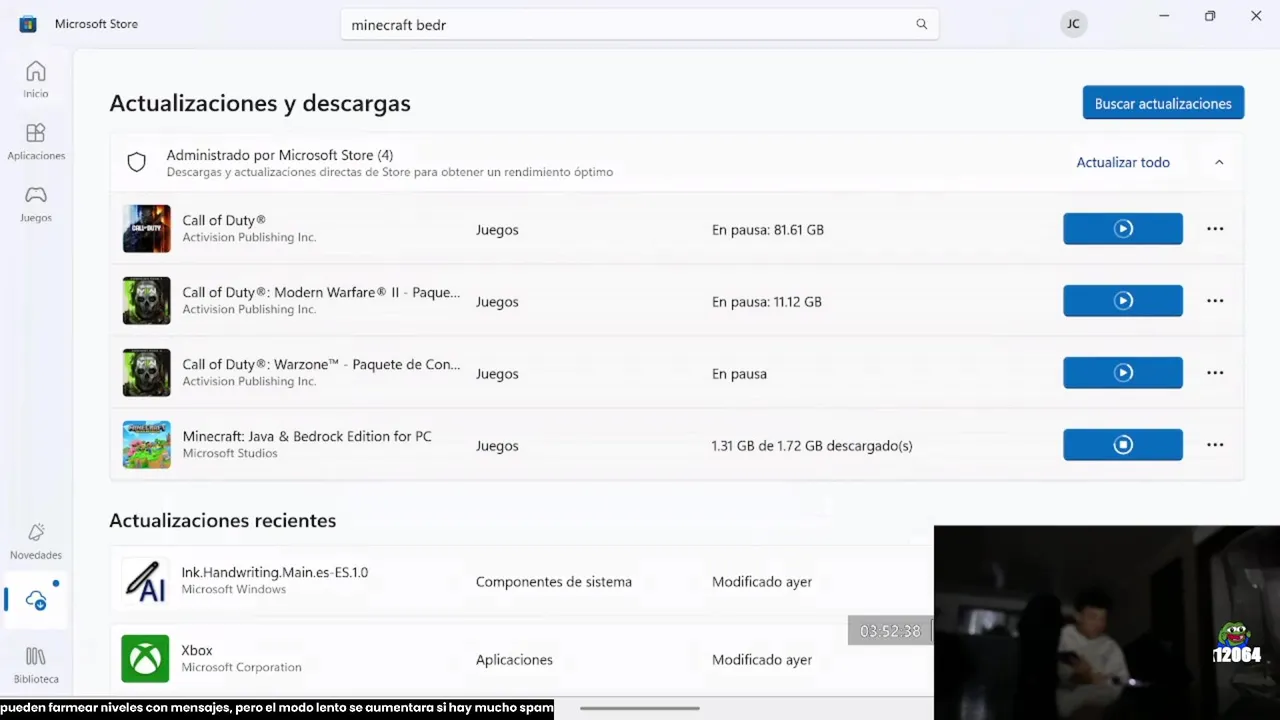Click 'Microsoft Studios' publisher text
Screen dimensions: 1280x720
[x=230, y=453]
